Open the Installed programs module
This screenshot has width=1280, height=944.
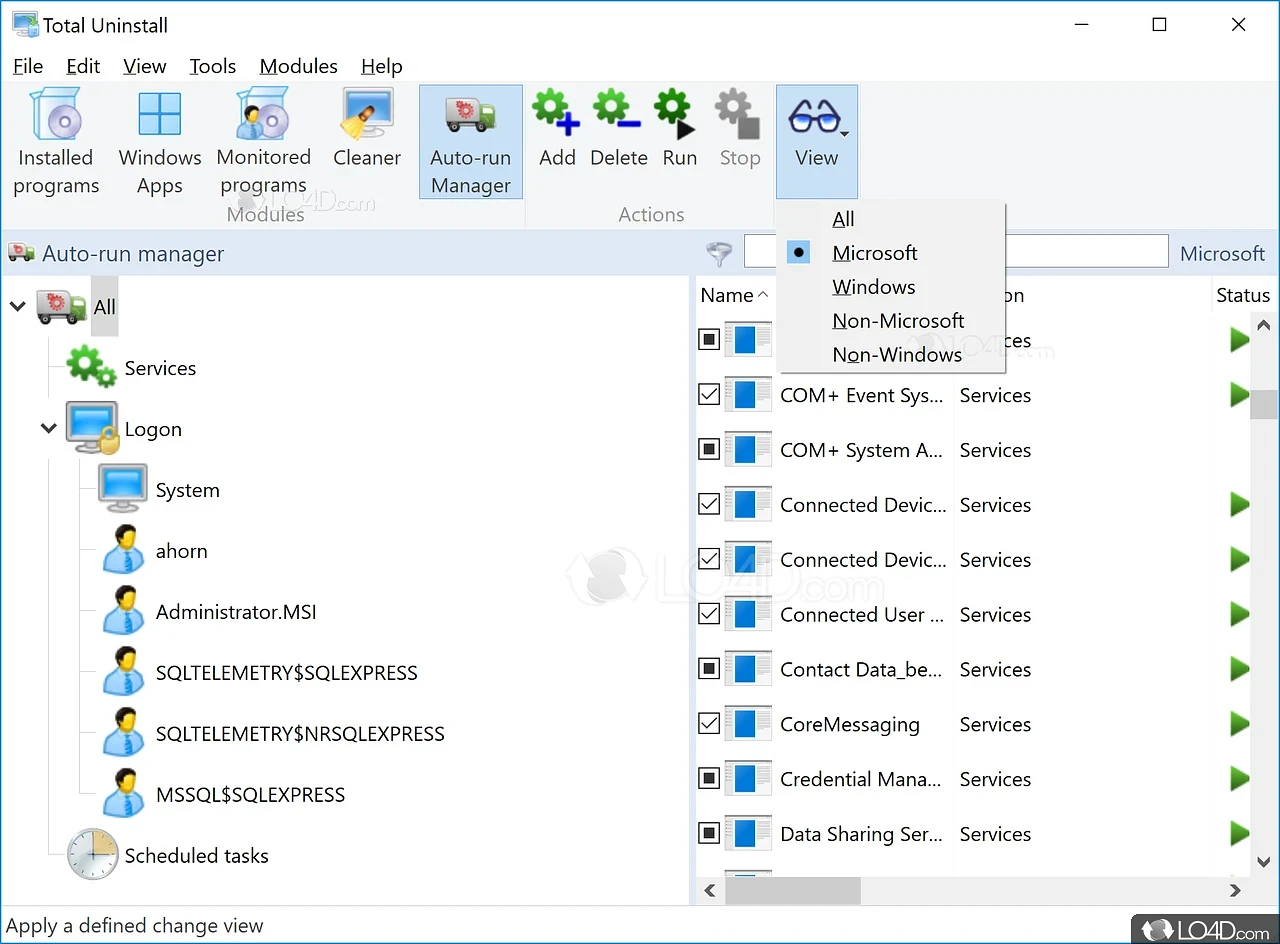pos(56,142)
